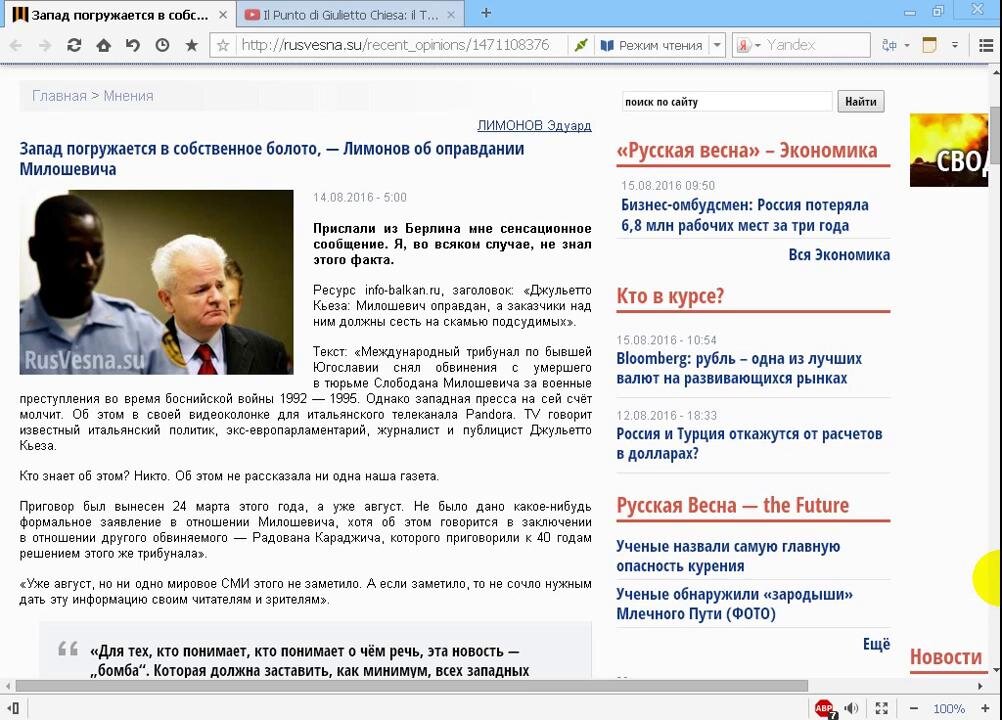This screenshot has width=1002, height=720.
Task: Click the home icon in the toolbar
Action: (103, 45)
